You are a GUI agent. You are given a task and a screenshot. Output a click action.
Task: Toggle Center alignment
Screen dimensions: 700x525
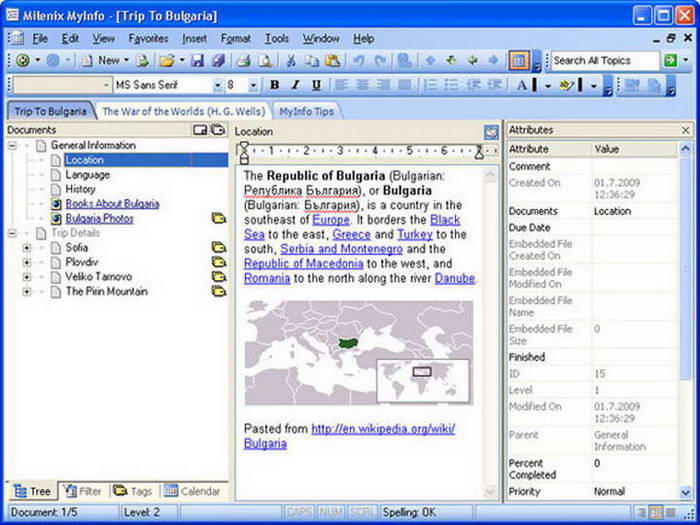coord(362,84)
